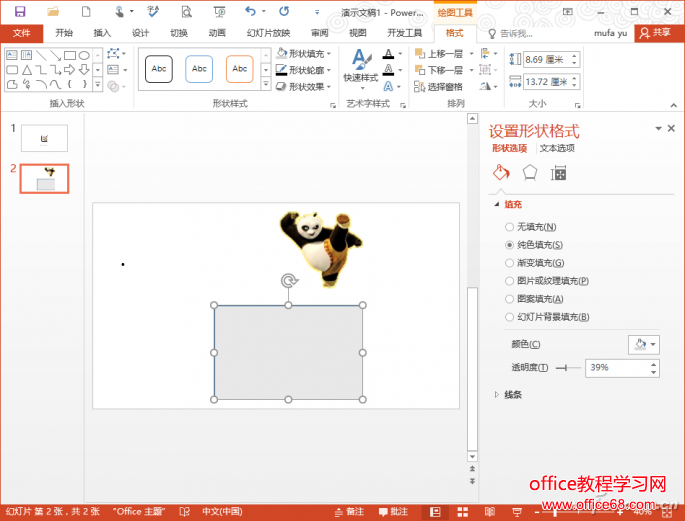Image resolution: width=685 pixels, height=521 pixels.
Task: Click the Undo arrow icon
Action: pos(250,11)
